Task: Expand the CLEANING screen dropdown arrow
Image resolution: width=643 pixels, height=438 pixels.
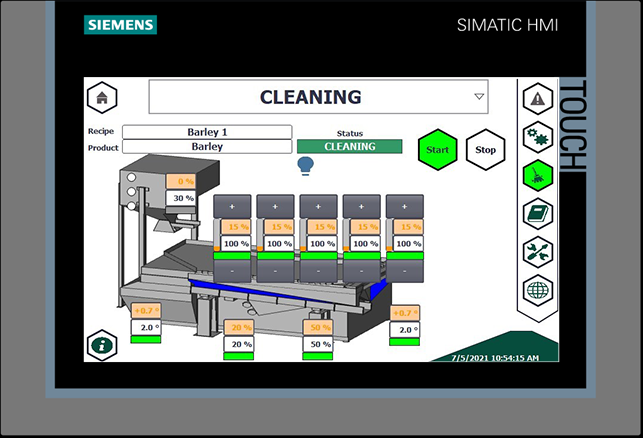Action: tap(479, 97)
